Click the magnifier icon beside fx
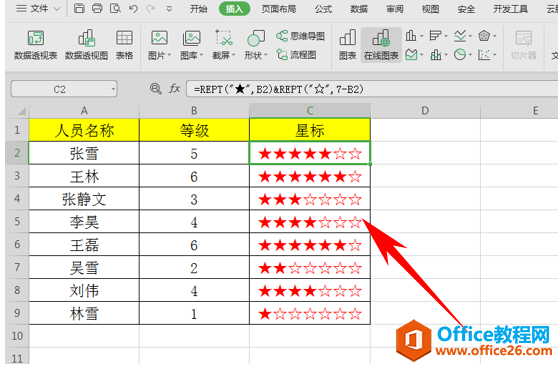This screenshot has width=559, height=368. pyautogui.click(x=155, y=88)
